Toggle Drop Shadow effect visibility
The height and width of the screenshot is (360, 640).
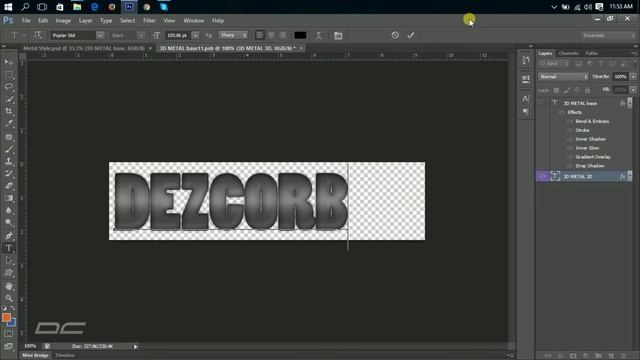pos(570,166)
